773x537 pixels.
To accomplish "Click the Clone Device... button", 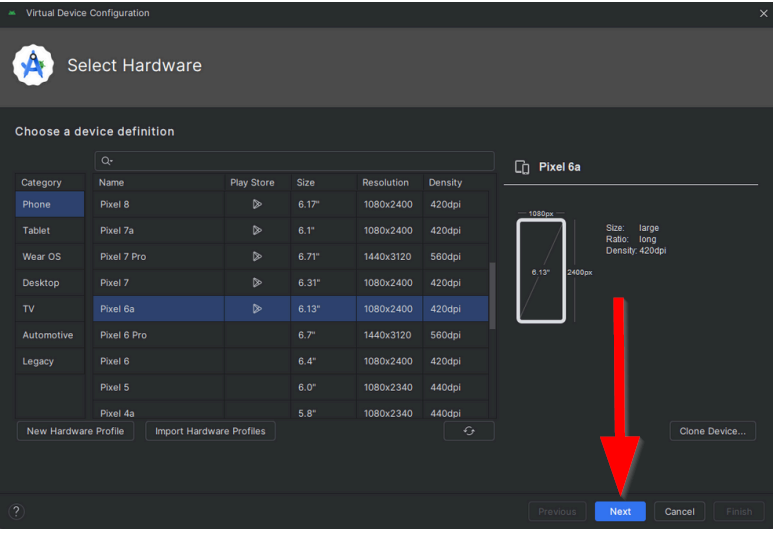I will (712, 431).
